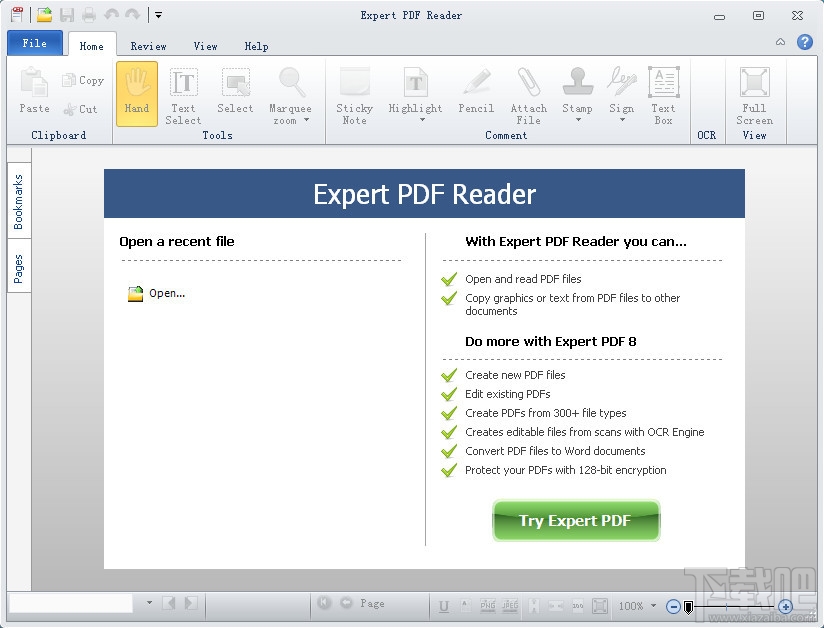Switch to the Home ribbon tab

click(91, 46)
